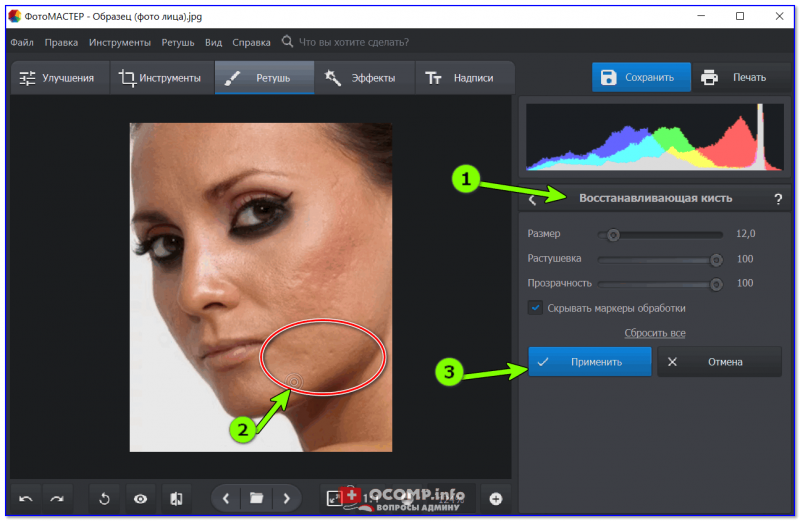The width and height of the screenshot is (800, 521).
Task: Click the Размер value 12,0
Action: (745, 234)
